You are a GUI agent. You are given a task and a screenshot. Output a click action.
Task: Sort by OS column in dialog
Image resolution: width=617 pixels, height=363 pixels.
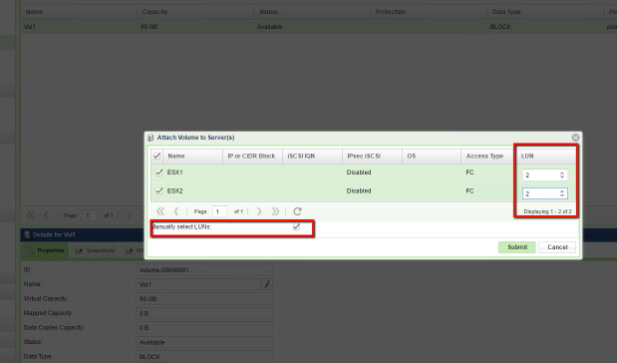(431, 156)
